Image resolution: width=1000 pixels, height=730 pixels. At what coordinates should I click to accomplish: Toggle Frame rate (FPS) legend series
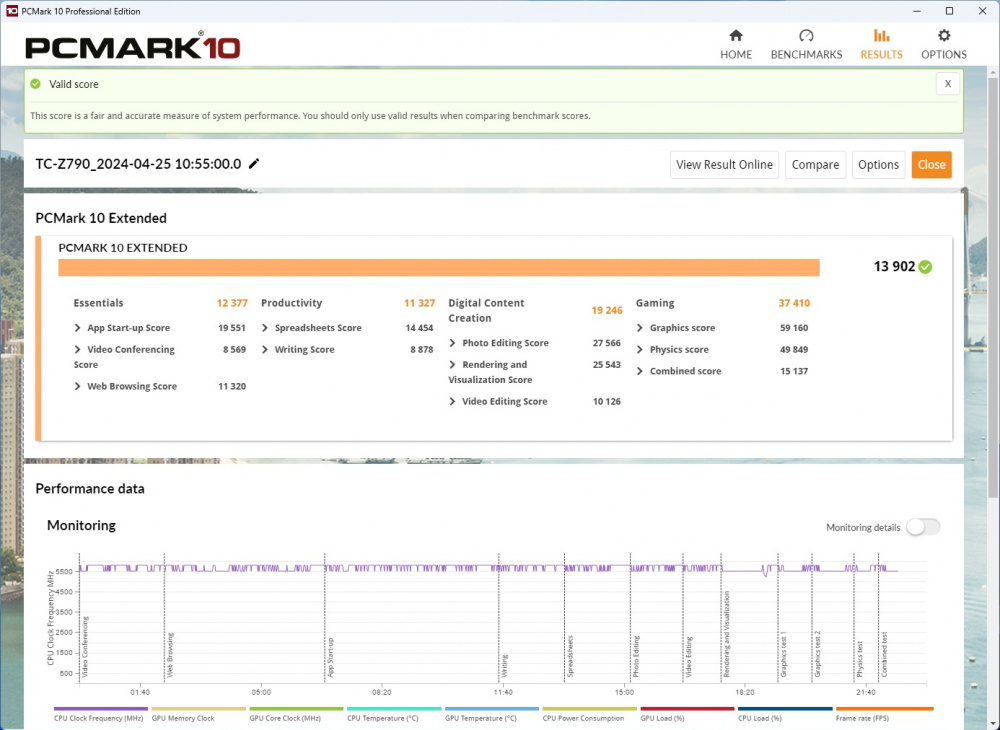point(884,715)
